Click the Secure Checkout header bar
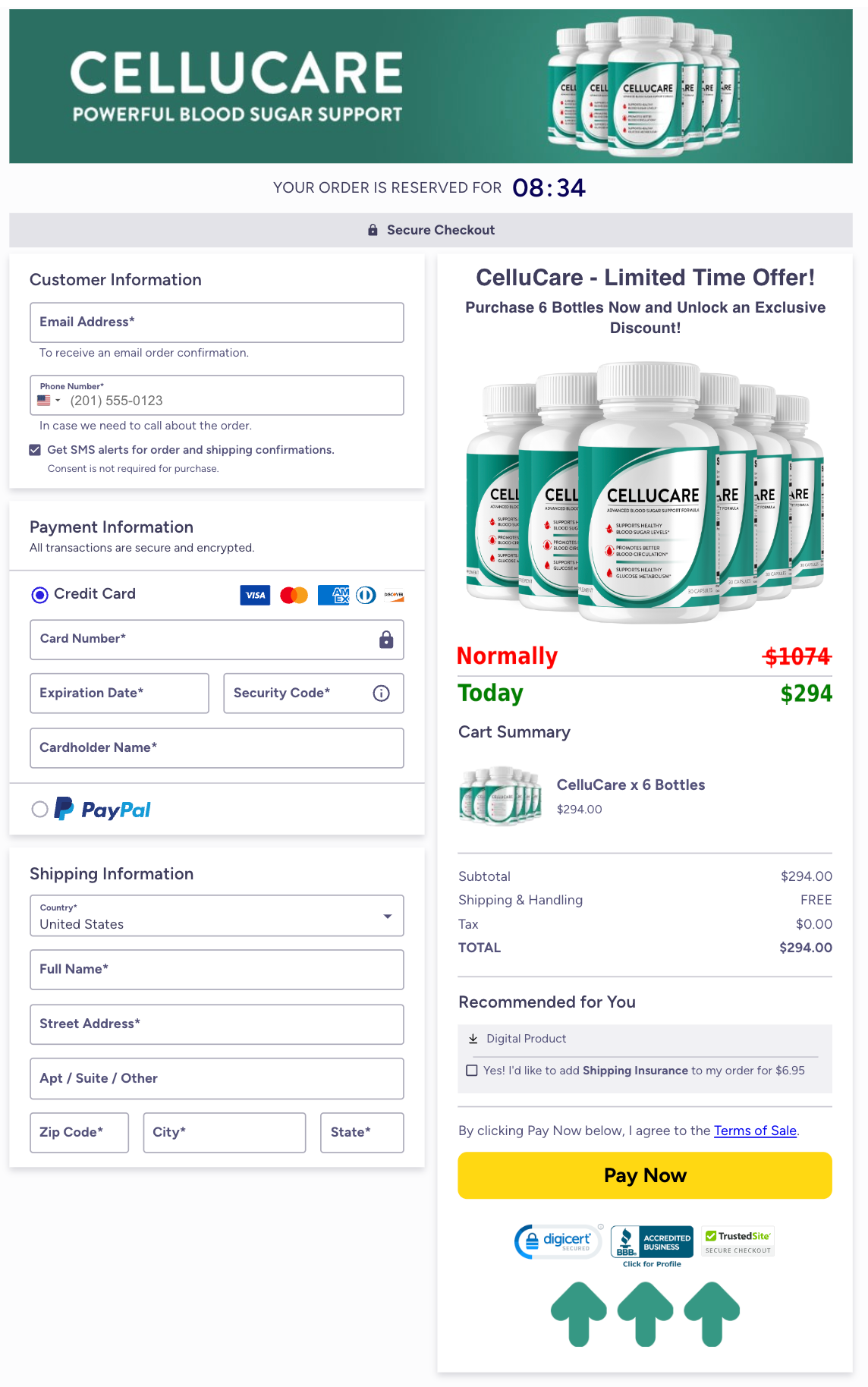Screen dimensions: 868x1387 pyautogui.click(x=430, y=230)
